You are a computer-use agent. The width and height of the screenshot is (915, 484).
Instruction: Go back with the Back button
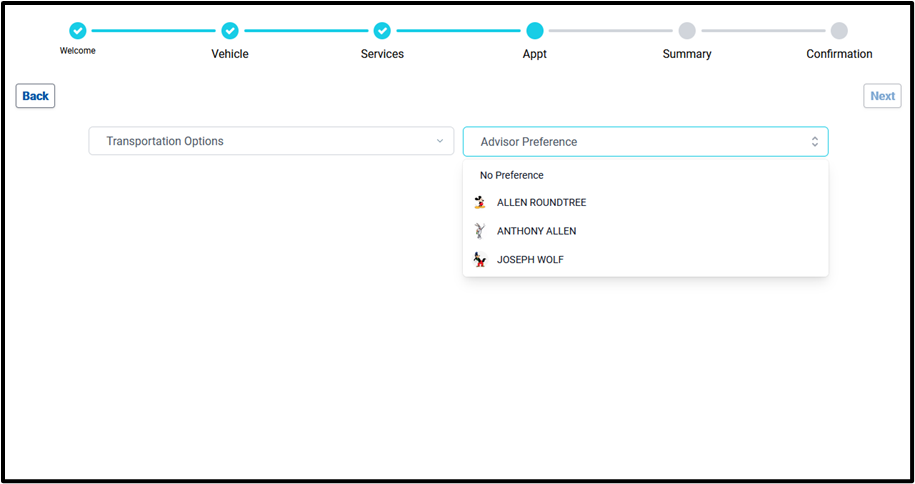pyautogui.click(x=35, y=96)
